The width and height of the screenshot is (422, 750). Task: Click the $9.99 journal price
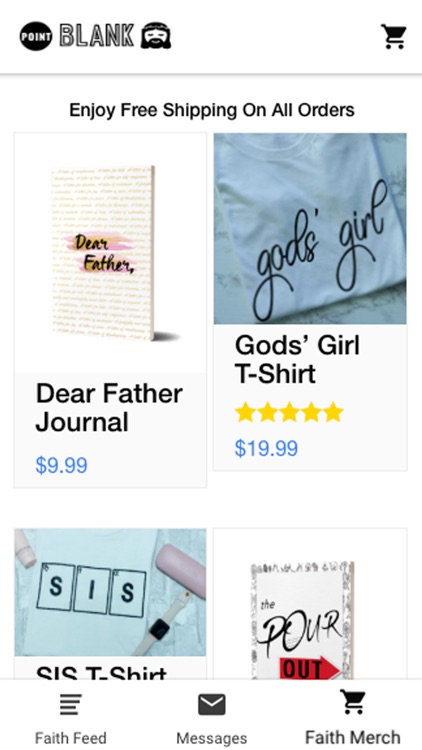click(61, 465)
